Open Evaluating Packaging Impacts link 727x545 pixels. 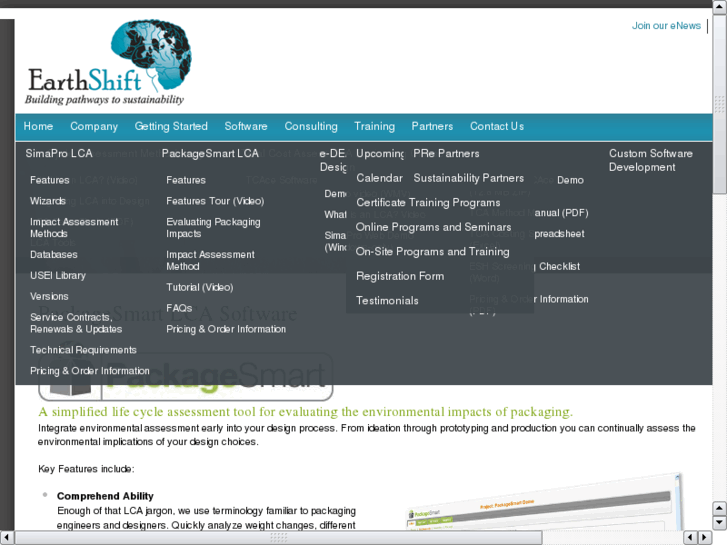[213, 228]
